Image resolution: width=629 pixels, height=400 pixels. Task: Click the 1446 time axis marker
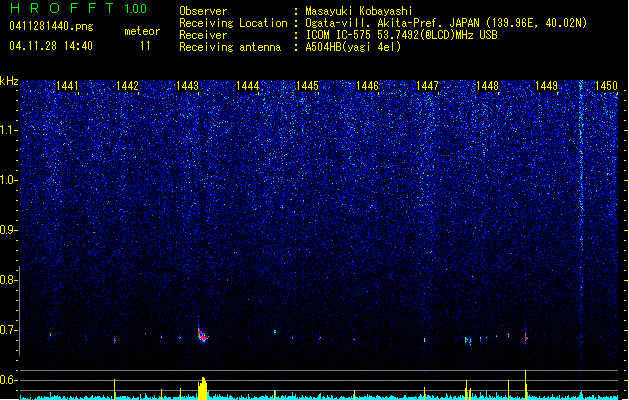(367, 86)
